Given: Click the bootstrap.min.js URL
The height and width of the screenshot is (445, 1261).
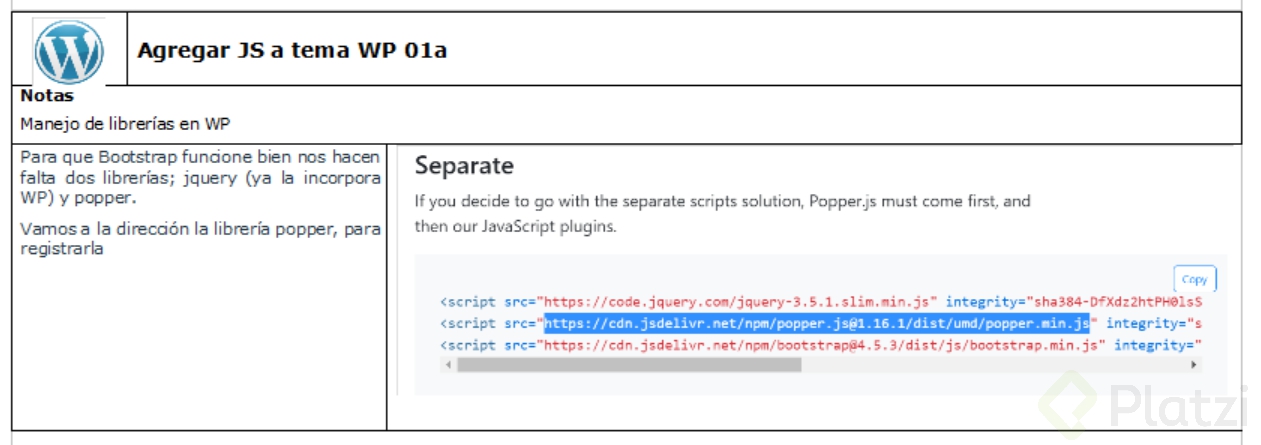Looking at the screenshot, I should click(x=820, y=345).
